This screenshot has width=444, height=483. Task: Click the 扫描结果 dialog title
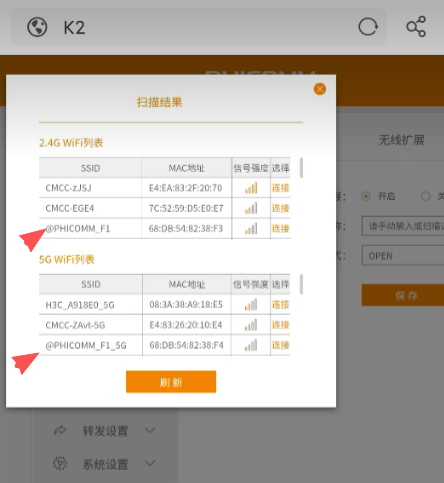coord(159,102)
